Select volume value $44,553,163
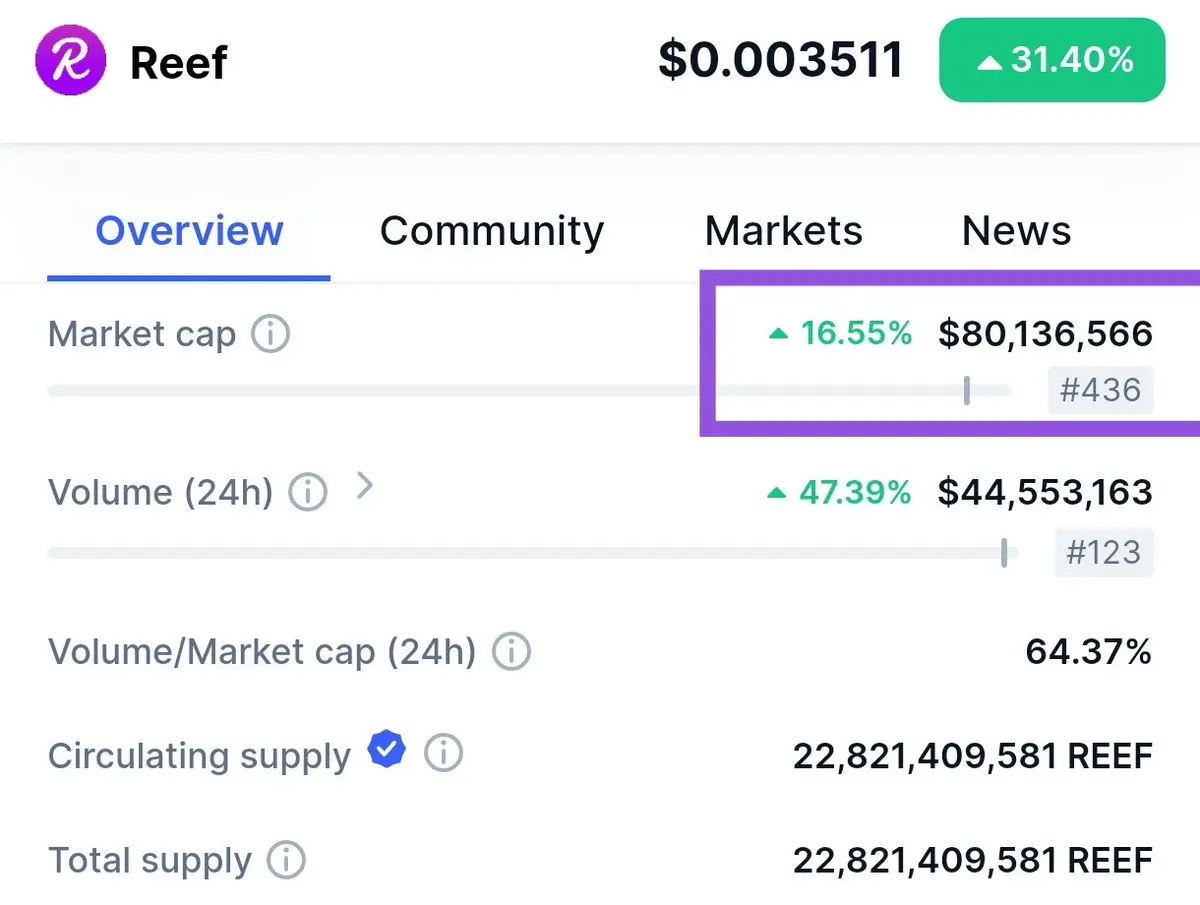1200x905 pixels. point(1045,492)
